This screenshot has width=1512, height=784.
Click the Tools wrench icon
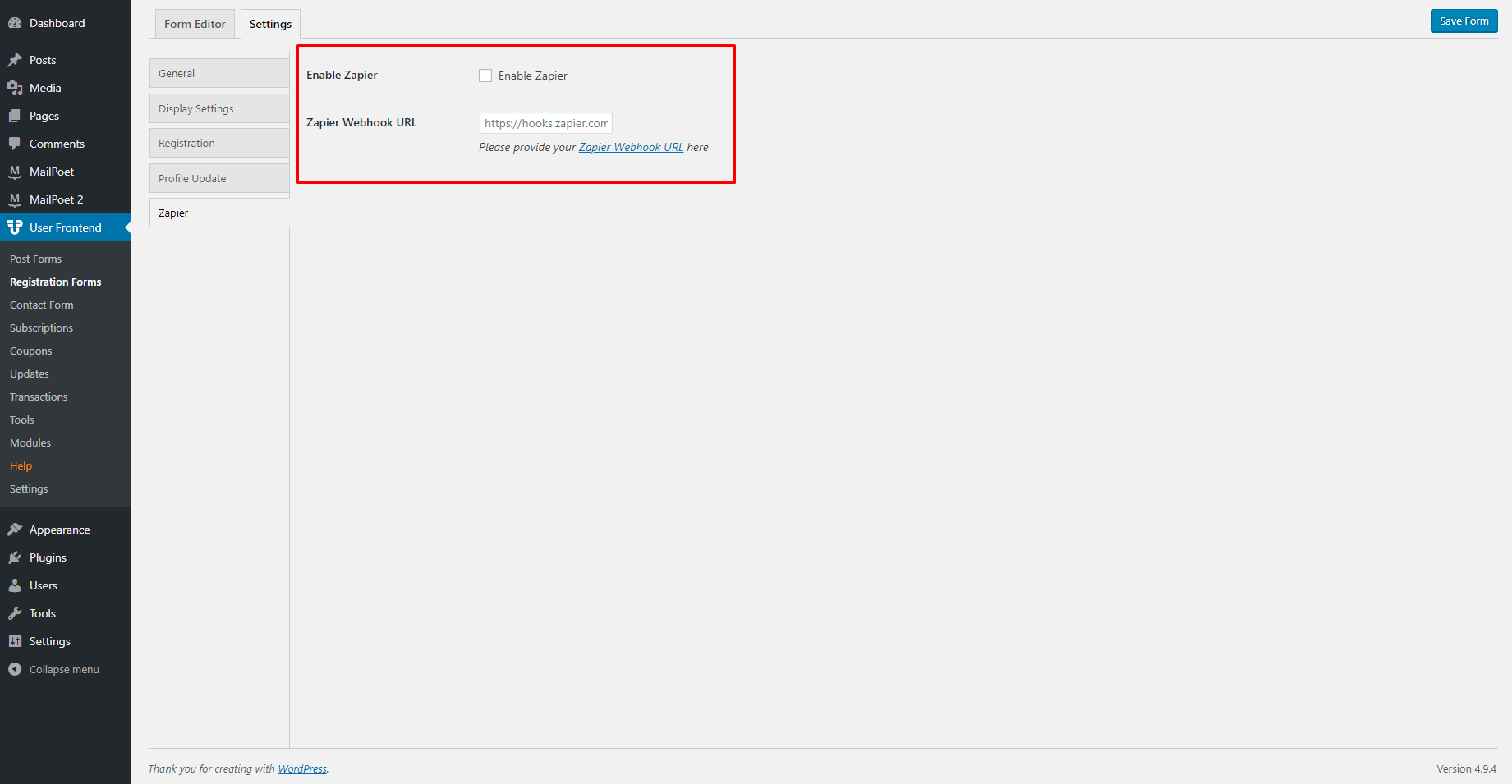click(x=15, y=613)
